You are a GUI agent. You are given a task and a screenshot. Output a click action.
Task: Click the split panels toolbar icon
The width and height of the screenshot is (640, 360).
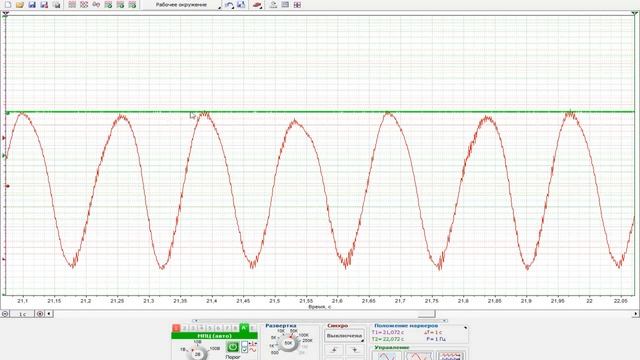[297, 5]
